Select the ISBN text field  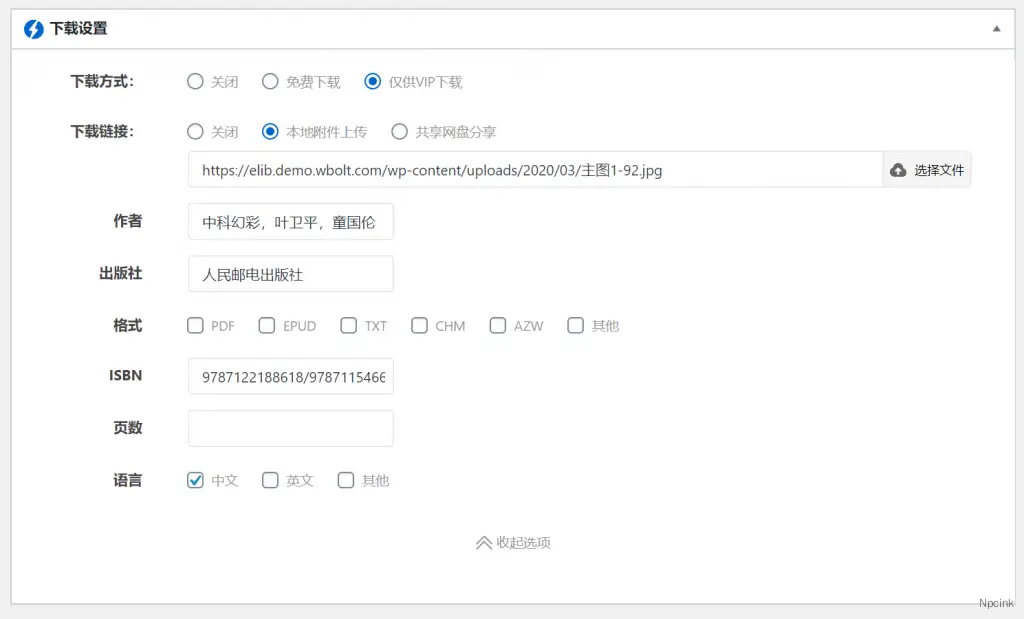pyautogui.click(x=290, y=376)
